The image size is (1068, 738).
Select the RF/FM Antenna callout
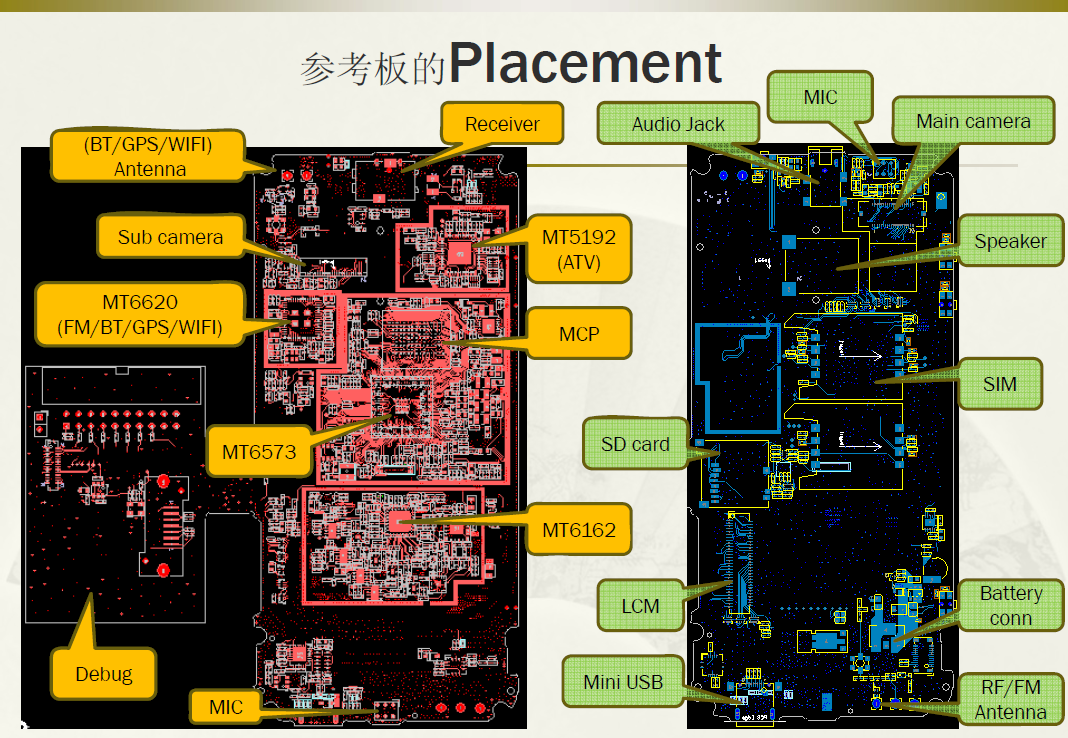(1011, 699)
